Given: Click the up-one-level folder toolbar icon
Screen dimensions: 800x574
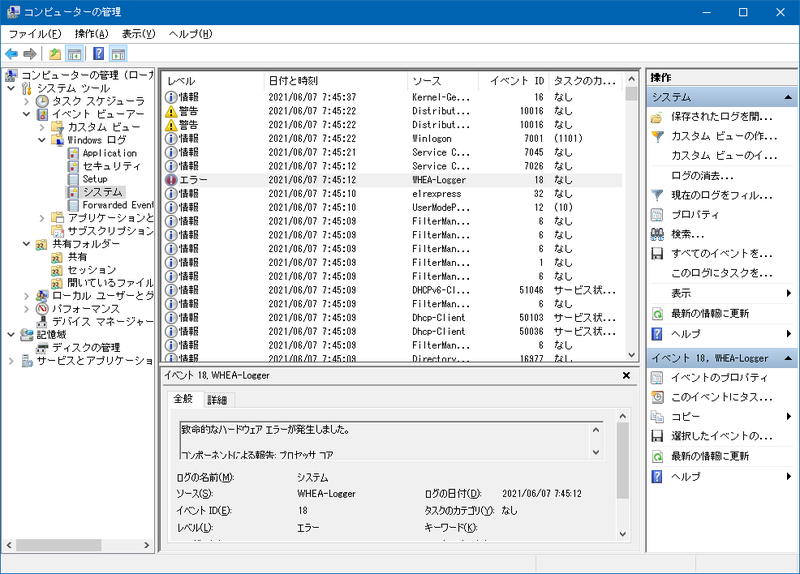Looking at the screenshot, I should pyautogui.click(x=55, y=53).
